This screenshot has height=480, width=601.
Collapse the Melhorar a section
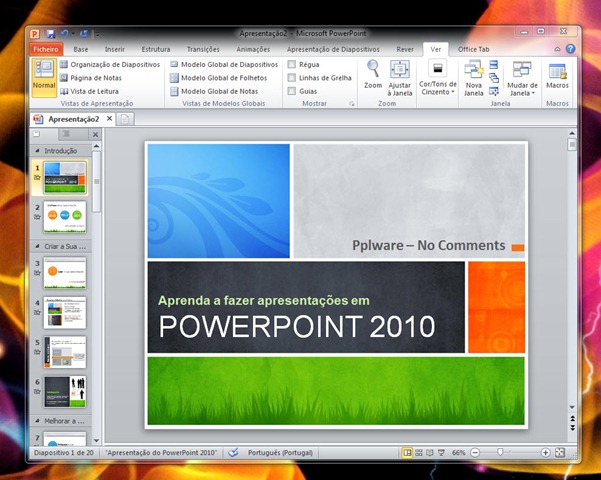[37, 421]
